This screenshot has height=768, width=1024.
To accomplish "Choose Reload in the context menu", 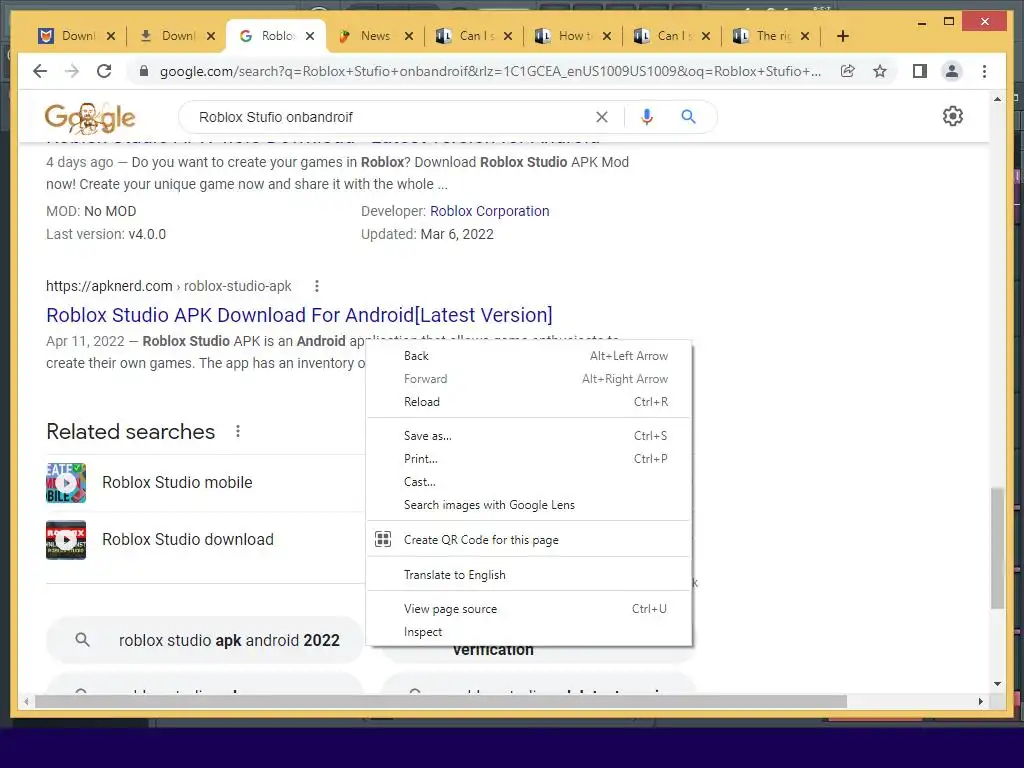I will pos(529,402).
